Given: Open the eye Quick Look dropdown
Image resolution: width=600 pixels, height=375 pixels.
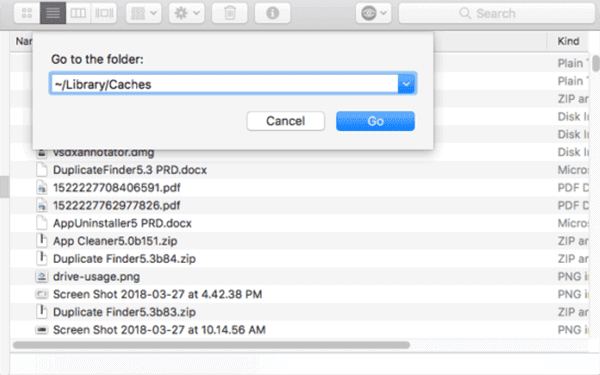Looking at the screenshot, I should click(373, 13).
